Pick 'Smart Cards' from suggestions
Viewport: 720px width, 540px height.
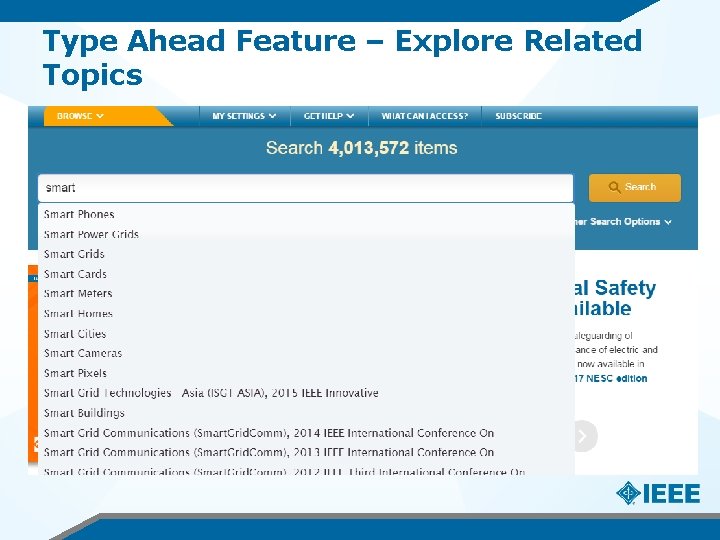(306, 274)
